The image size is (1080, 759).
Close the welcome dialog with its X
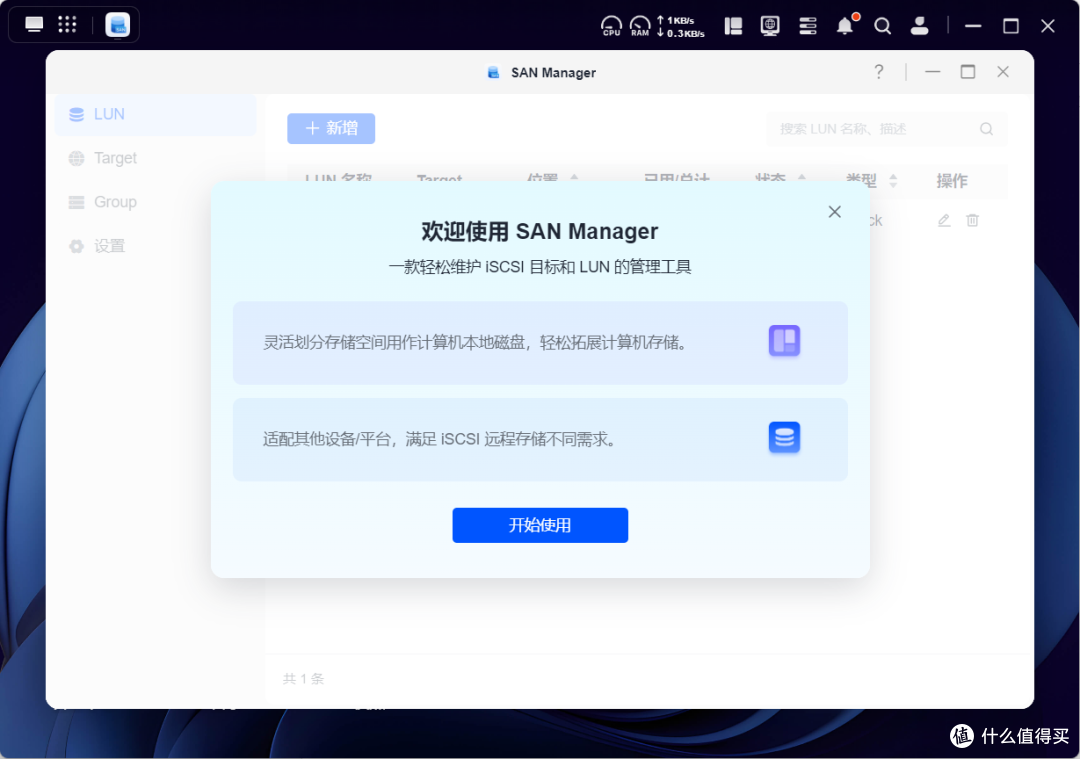coord(834,211)
